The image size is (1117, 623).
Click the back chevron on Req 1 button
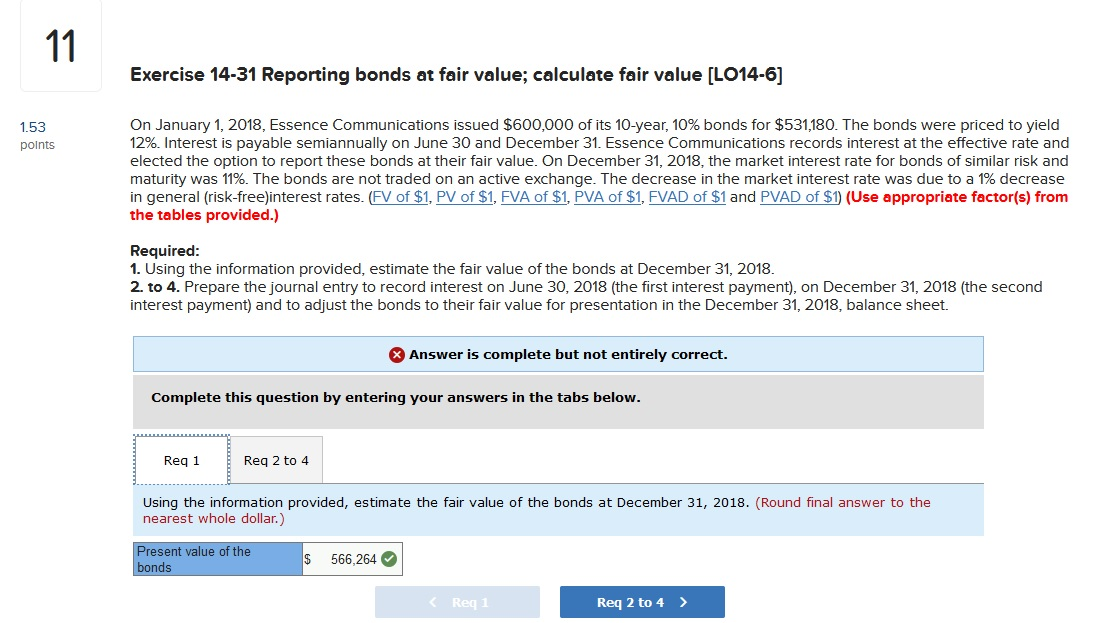(x=432, y=601)
